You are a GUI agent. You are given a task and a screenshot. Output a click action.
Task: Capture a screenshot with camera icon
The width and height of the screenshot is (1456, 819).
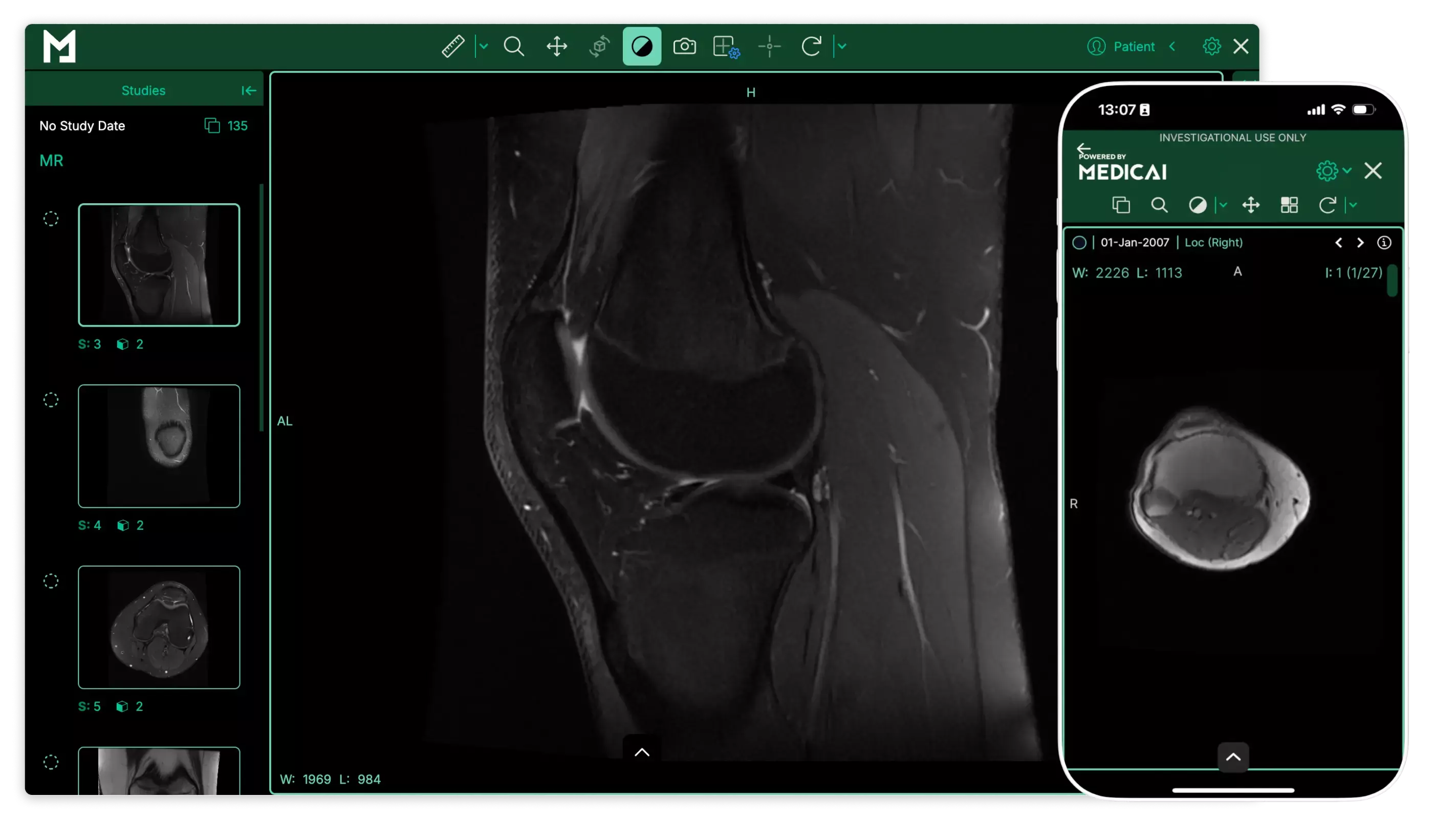coord(684,47)
